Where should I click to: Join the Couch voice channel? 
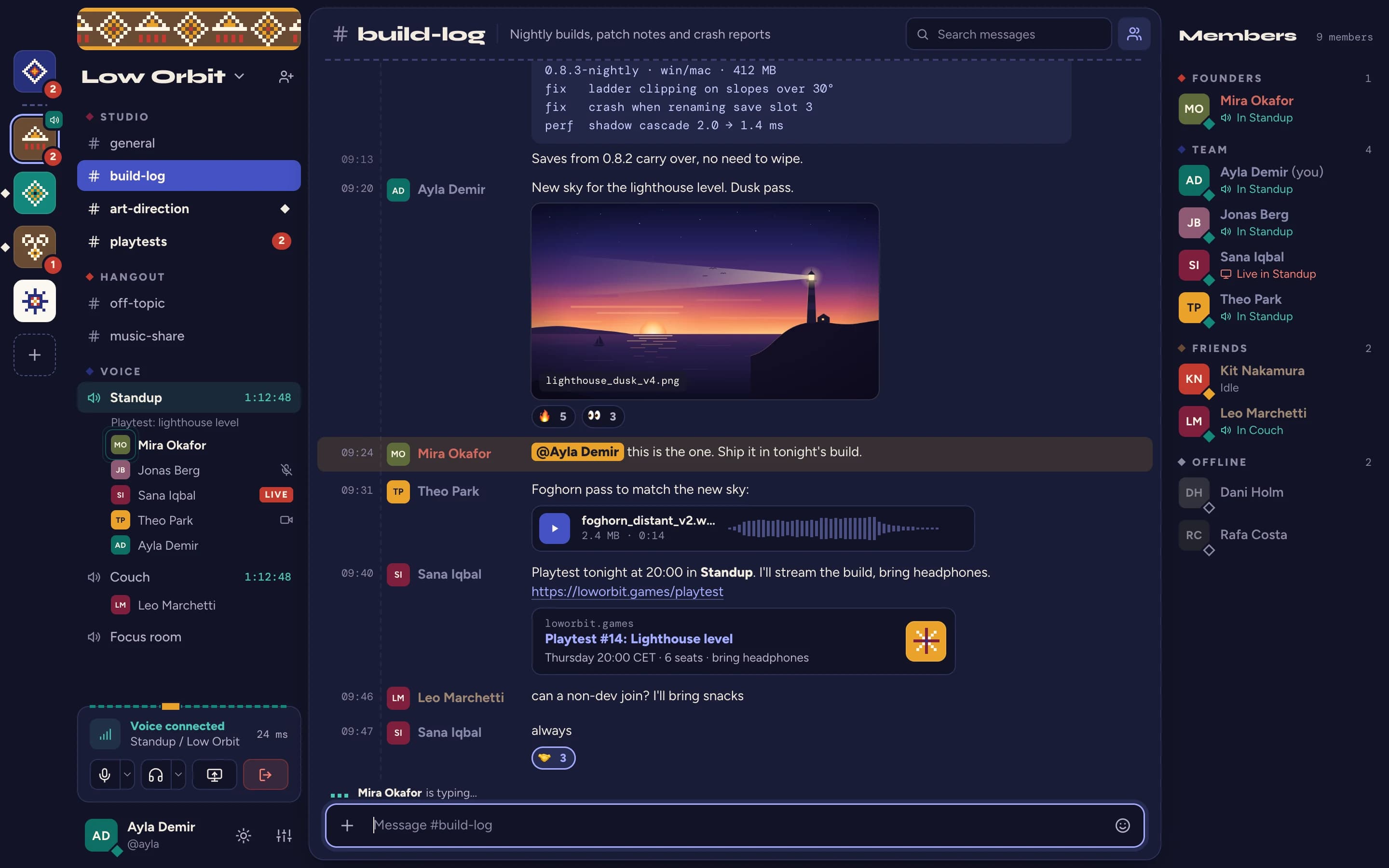pyautogui.click(x=189, y=577)
